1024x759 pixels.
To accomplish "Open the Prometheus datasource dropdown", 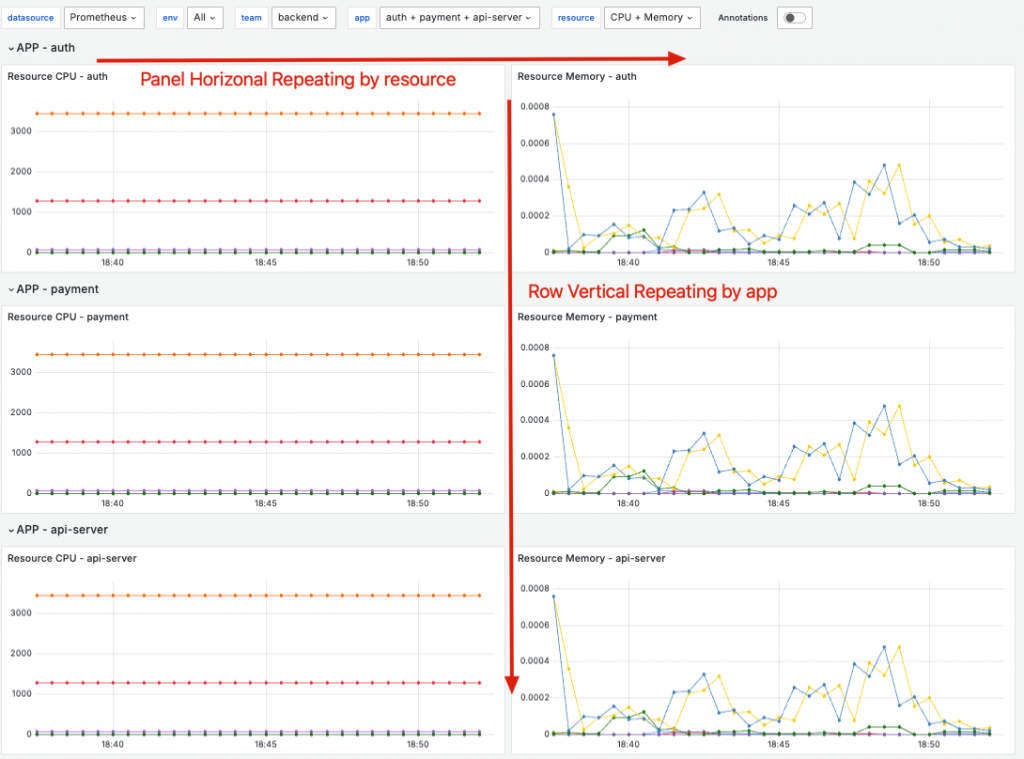I will [103, 18].
